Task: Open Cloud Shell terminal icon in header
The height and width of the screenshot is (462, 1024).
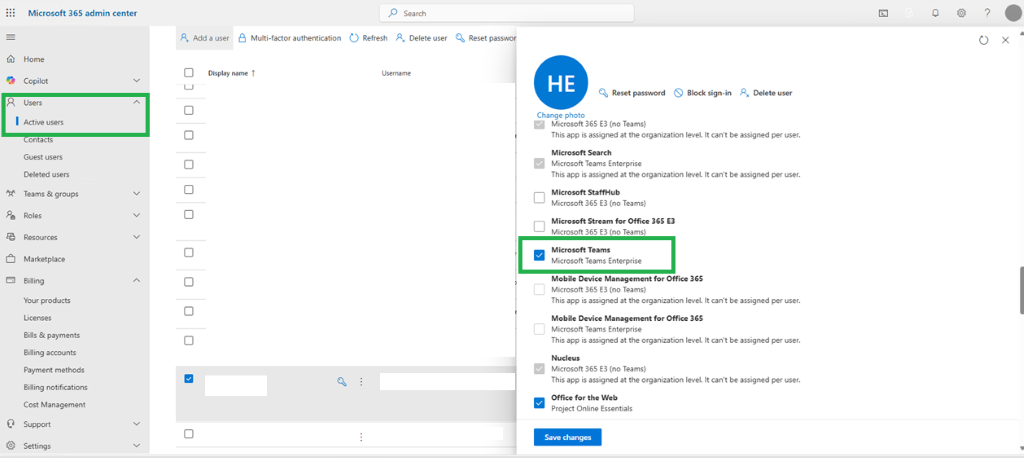Action: 883,13
